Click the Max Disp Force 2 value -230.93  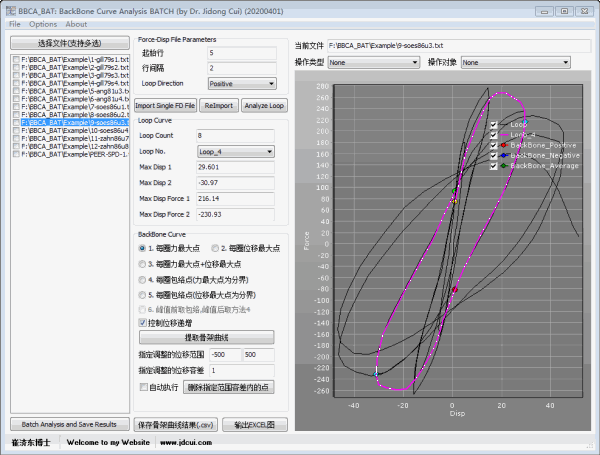pos(235,214)
